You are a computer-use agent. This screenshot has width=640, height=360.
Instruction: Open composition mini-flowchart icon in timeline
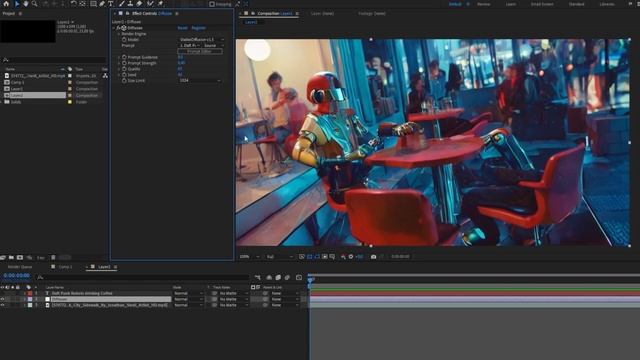click(x=258, y=278)
